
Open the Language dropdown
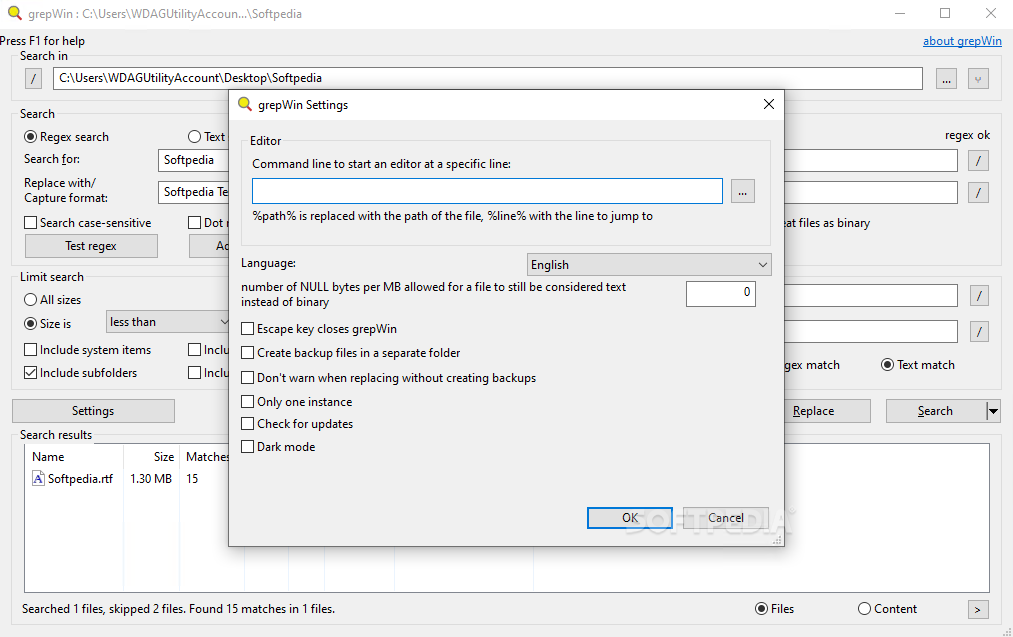tap(649, 265)
